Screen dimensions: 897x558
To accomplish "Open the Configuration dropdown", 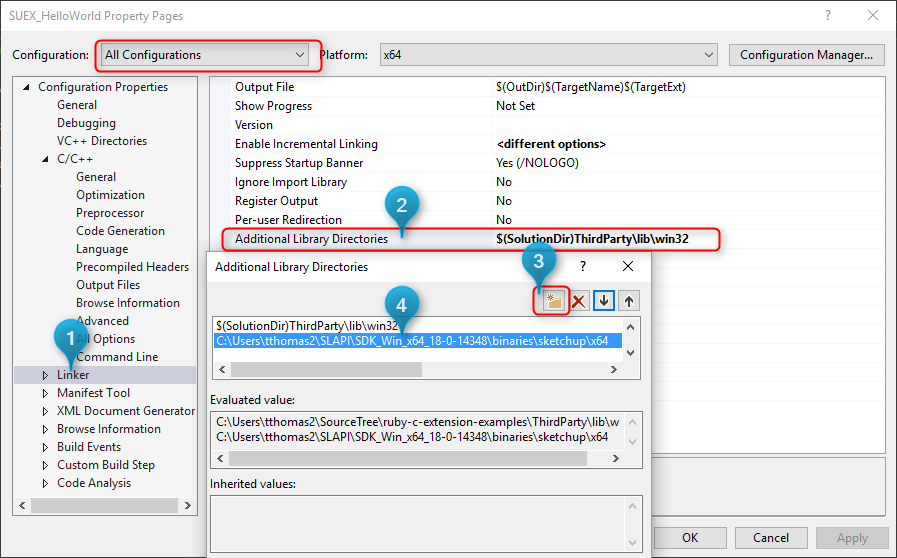I will tap(208, 55).
